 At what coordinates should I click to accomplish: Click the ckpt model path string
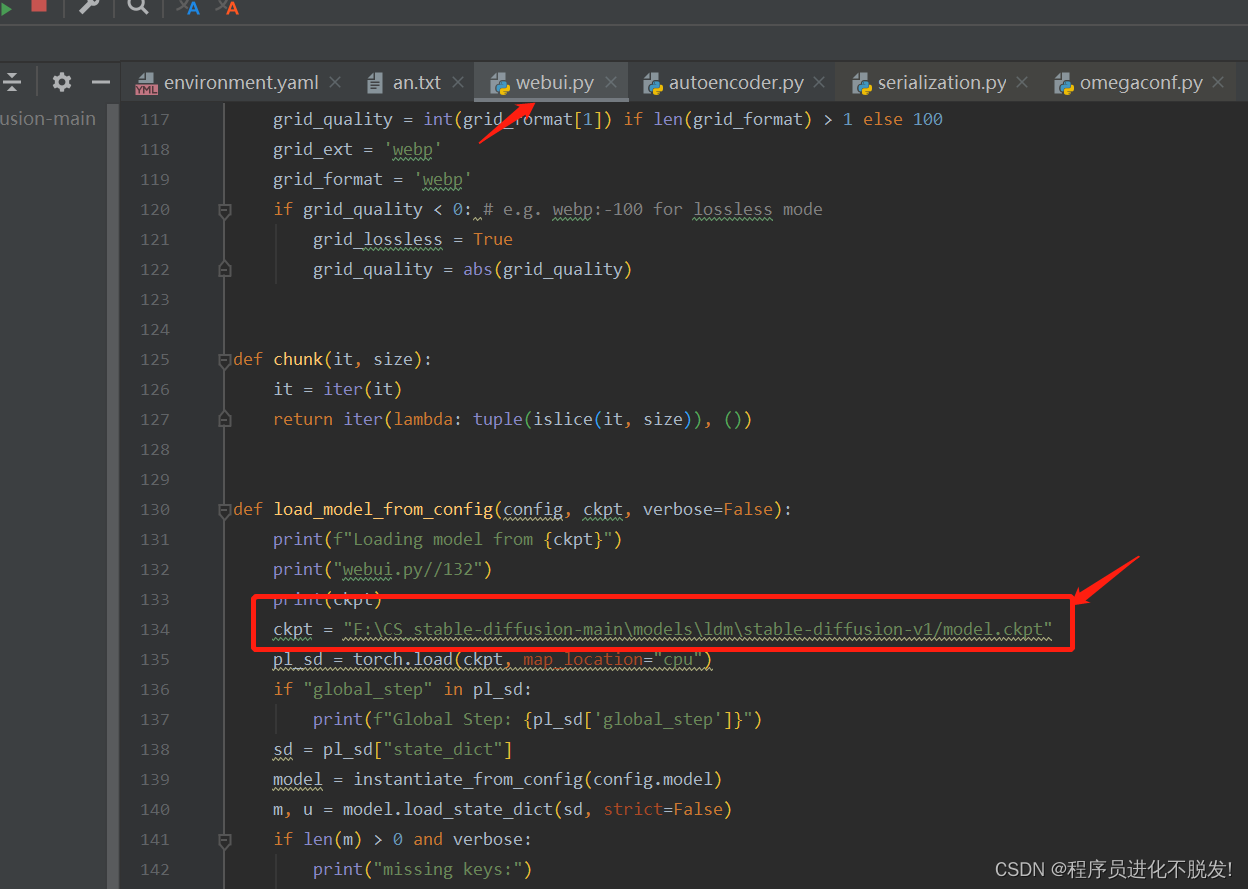coord(698,629)
